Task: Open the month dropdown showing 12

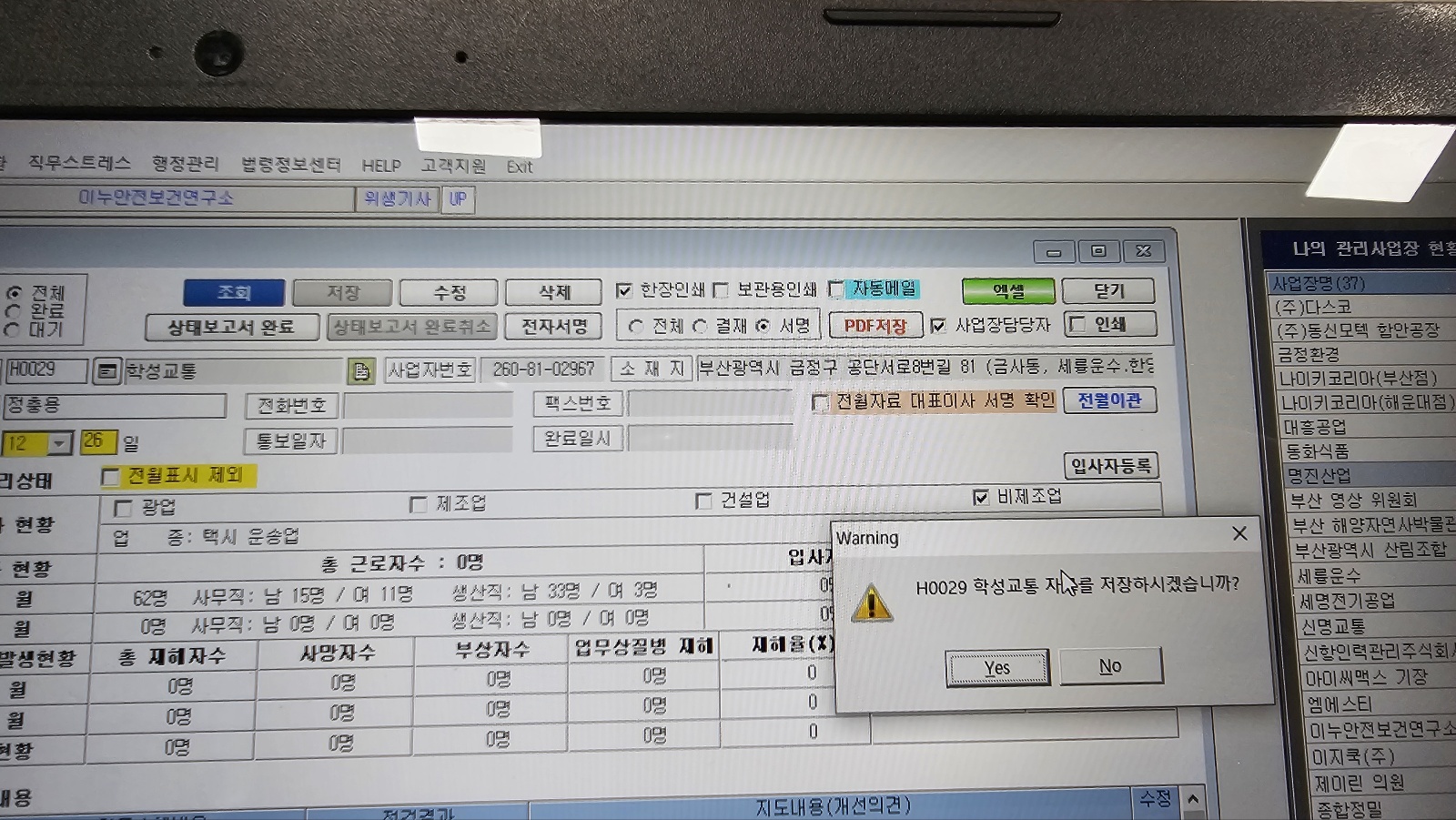Action: pyautogui.click(x=60, y=443)
